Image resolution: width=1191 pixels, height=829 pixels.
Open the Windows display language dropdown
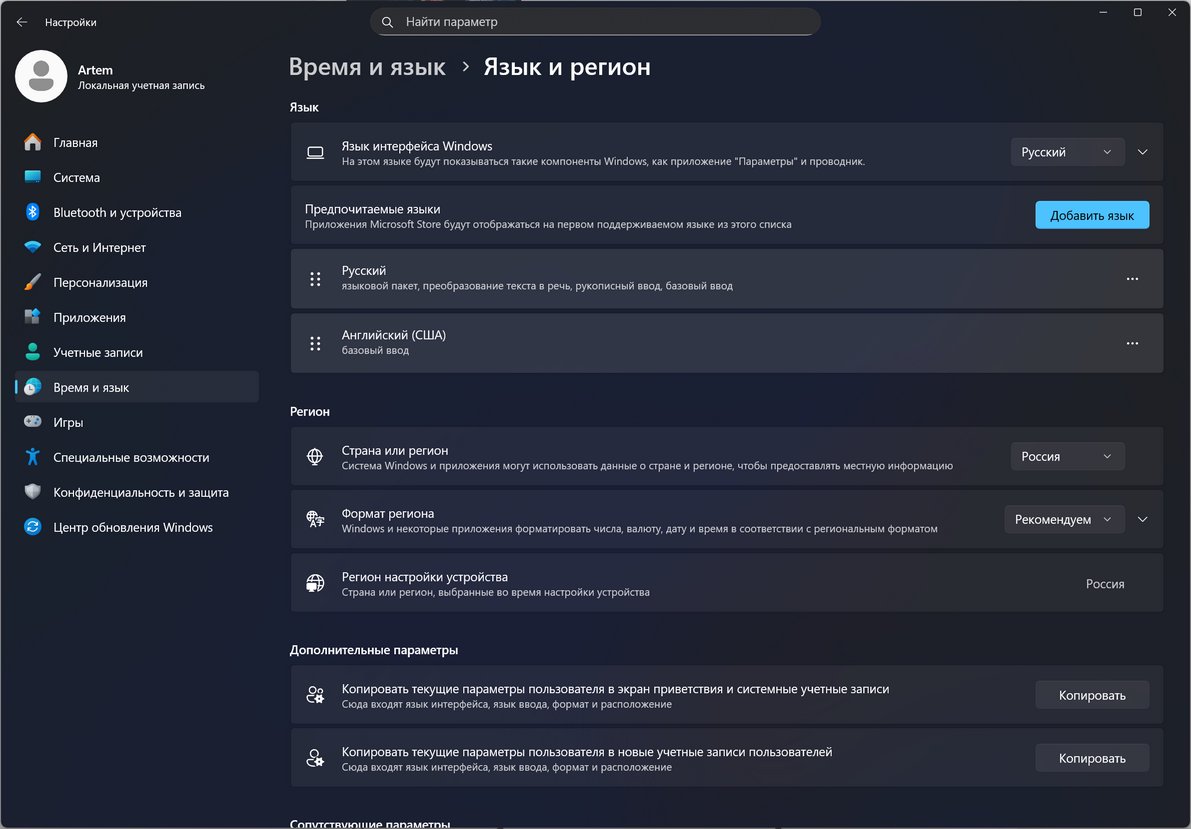pos(1067,151)
